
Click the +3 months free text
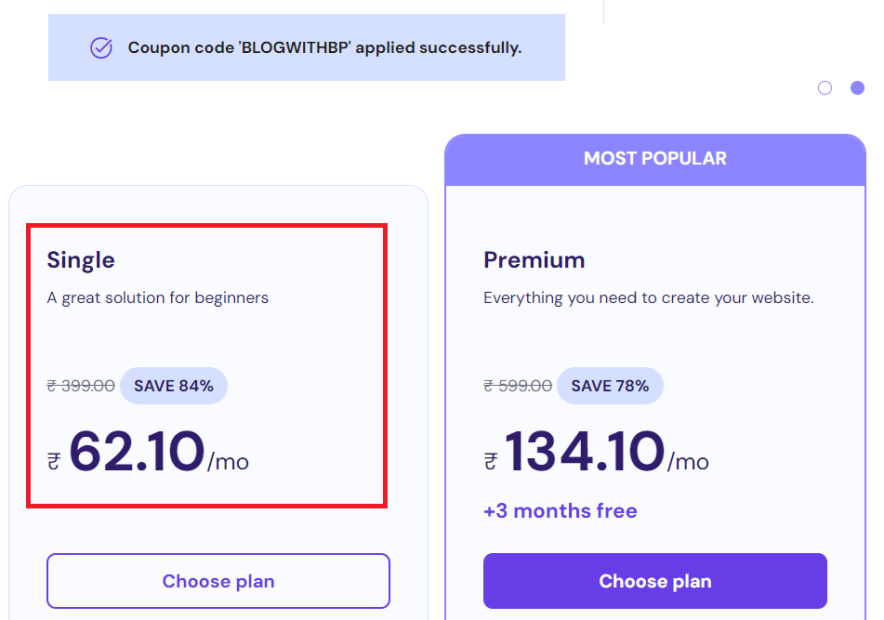coord(560,511)
